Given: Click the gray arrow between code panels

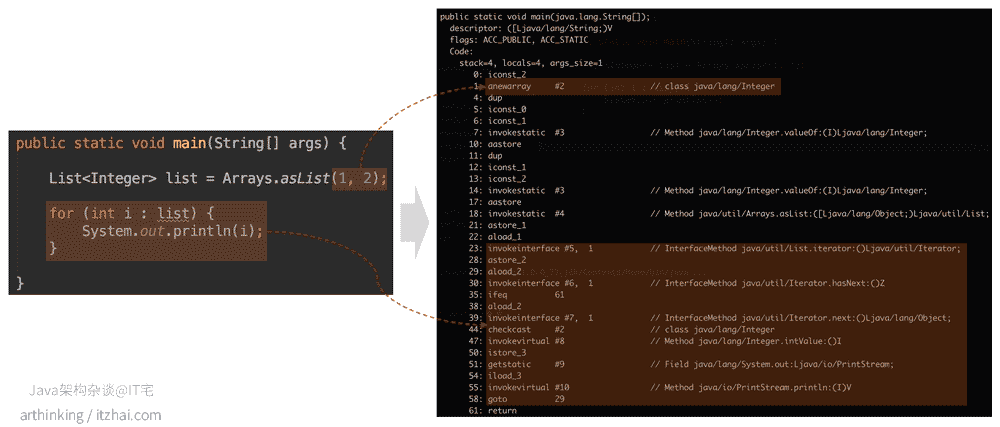Looking at the screenshot, I should coord(415,222).
